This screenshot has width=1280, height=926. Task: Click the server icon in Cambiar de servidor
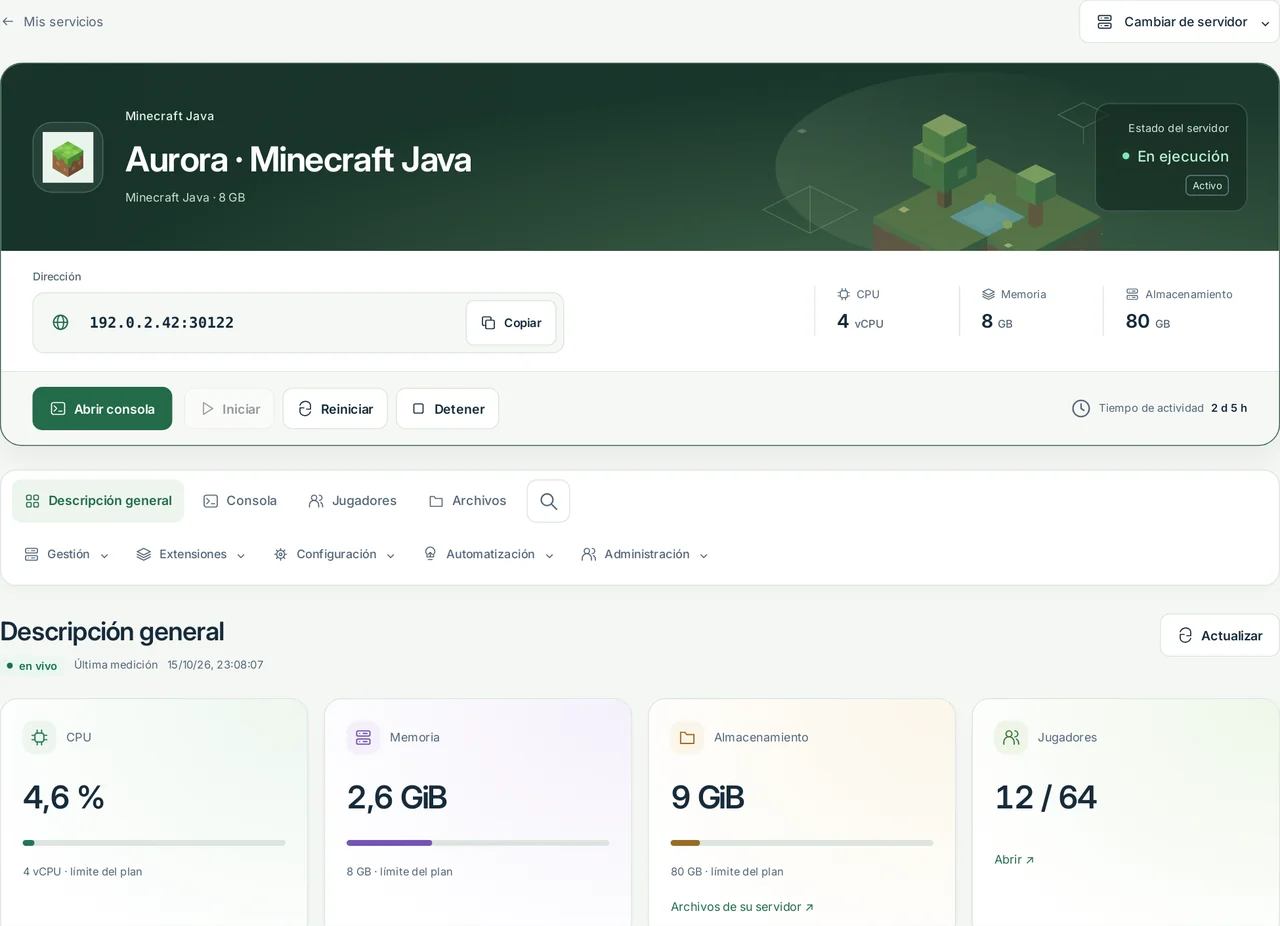coord(1105,22)
